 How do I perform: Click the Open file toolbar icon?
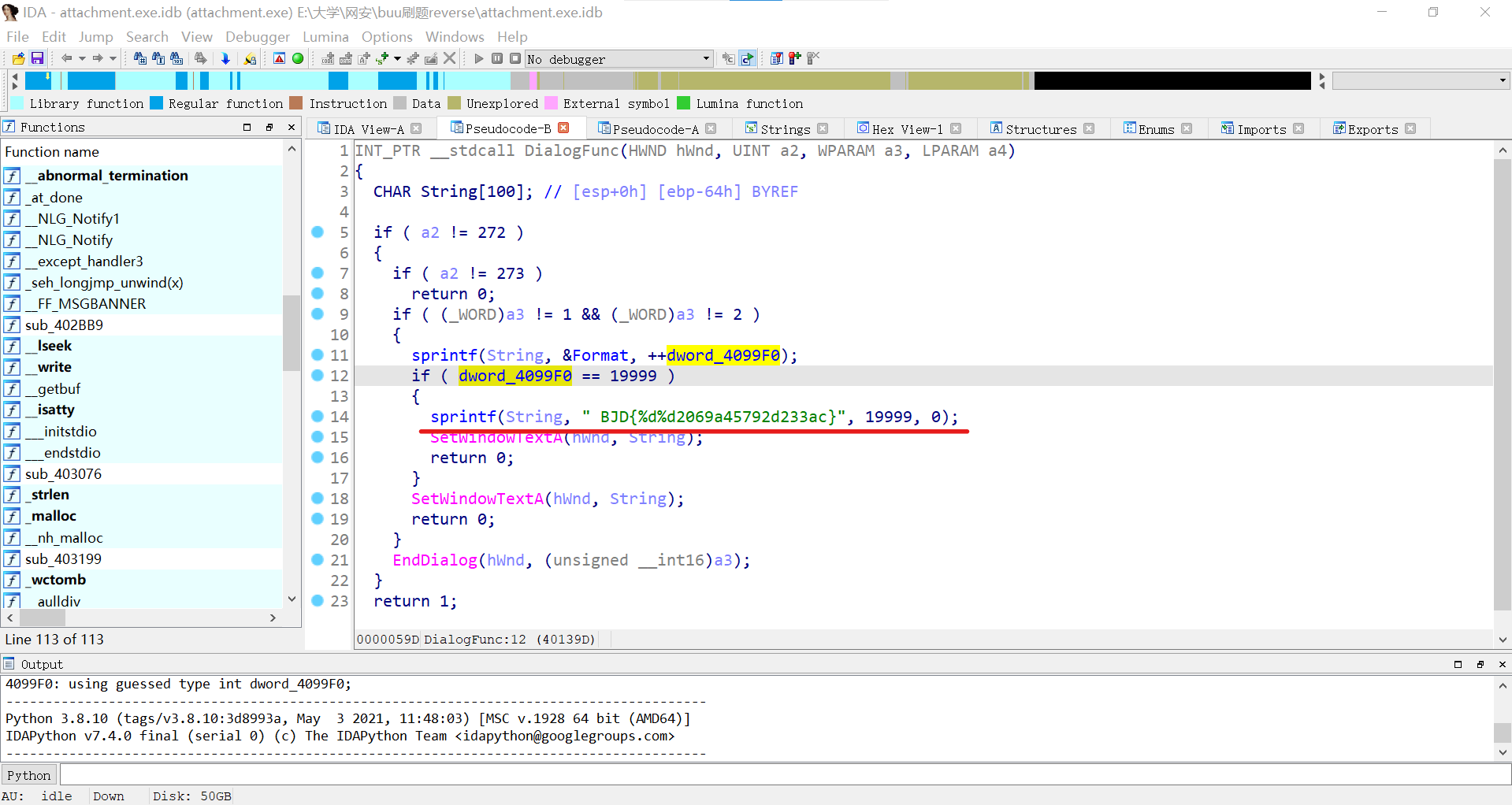click(x=18, y=58)
